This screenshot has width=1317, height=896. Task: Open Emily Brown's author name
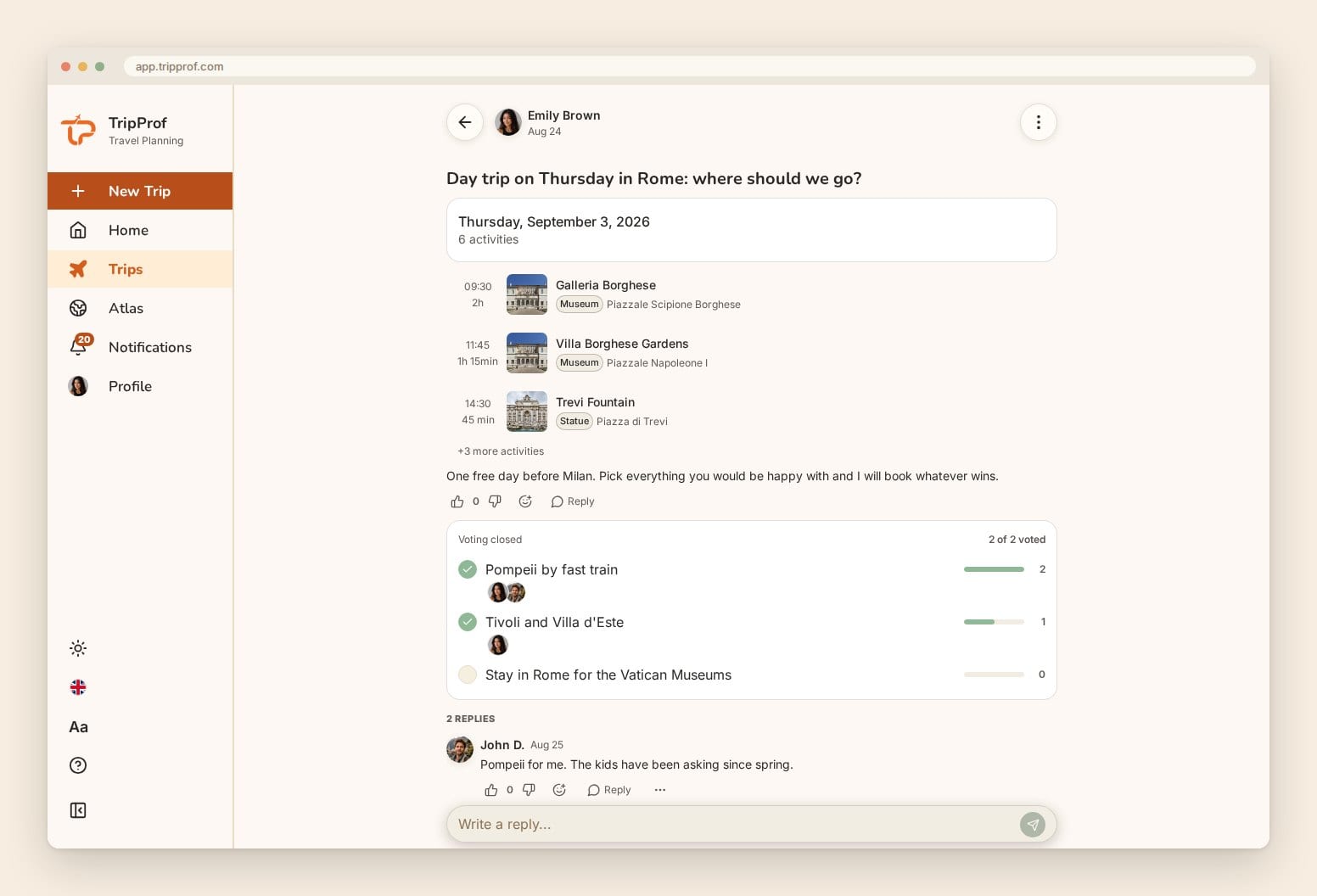[563, 115]
